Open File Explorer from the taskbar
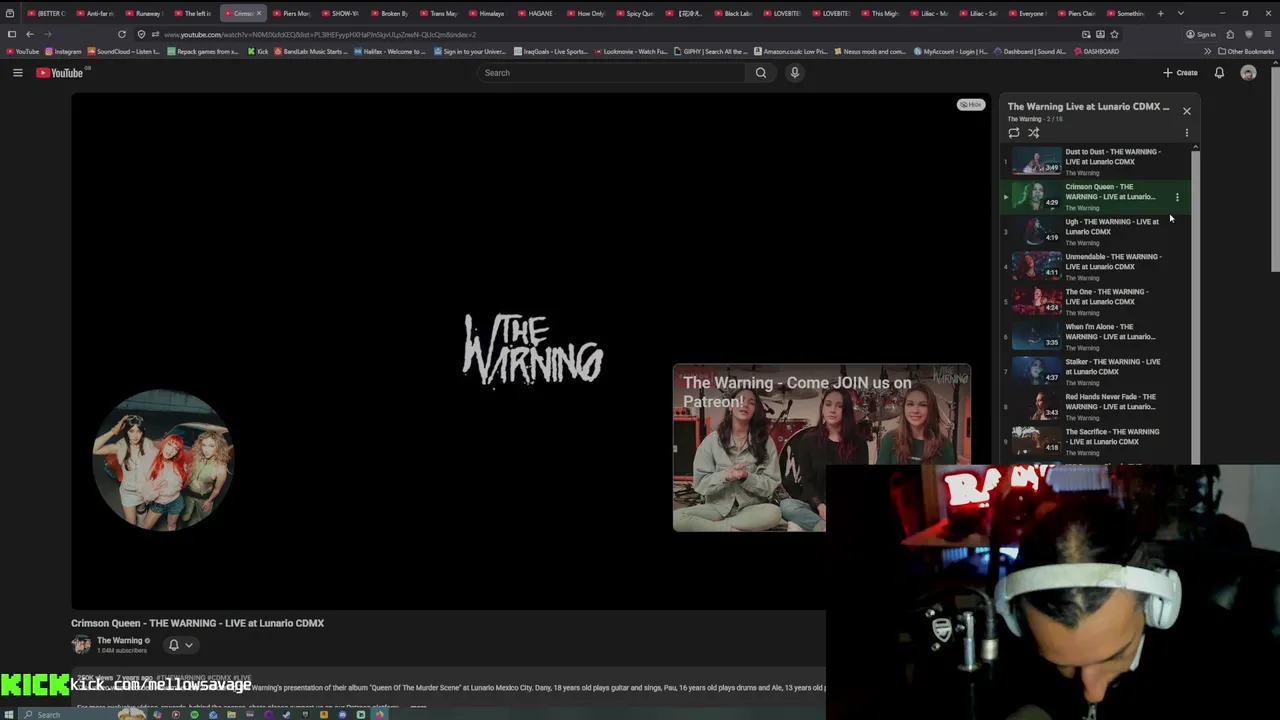This screenshot has height=720, width=1280. [231, 714]
